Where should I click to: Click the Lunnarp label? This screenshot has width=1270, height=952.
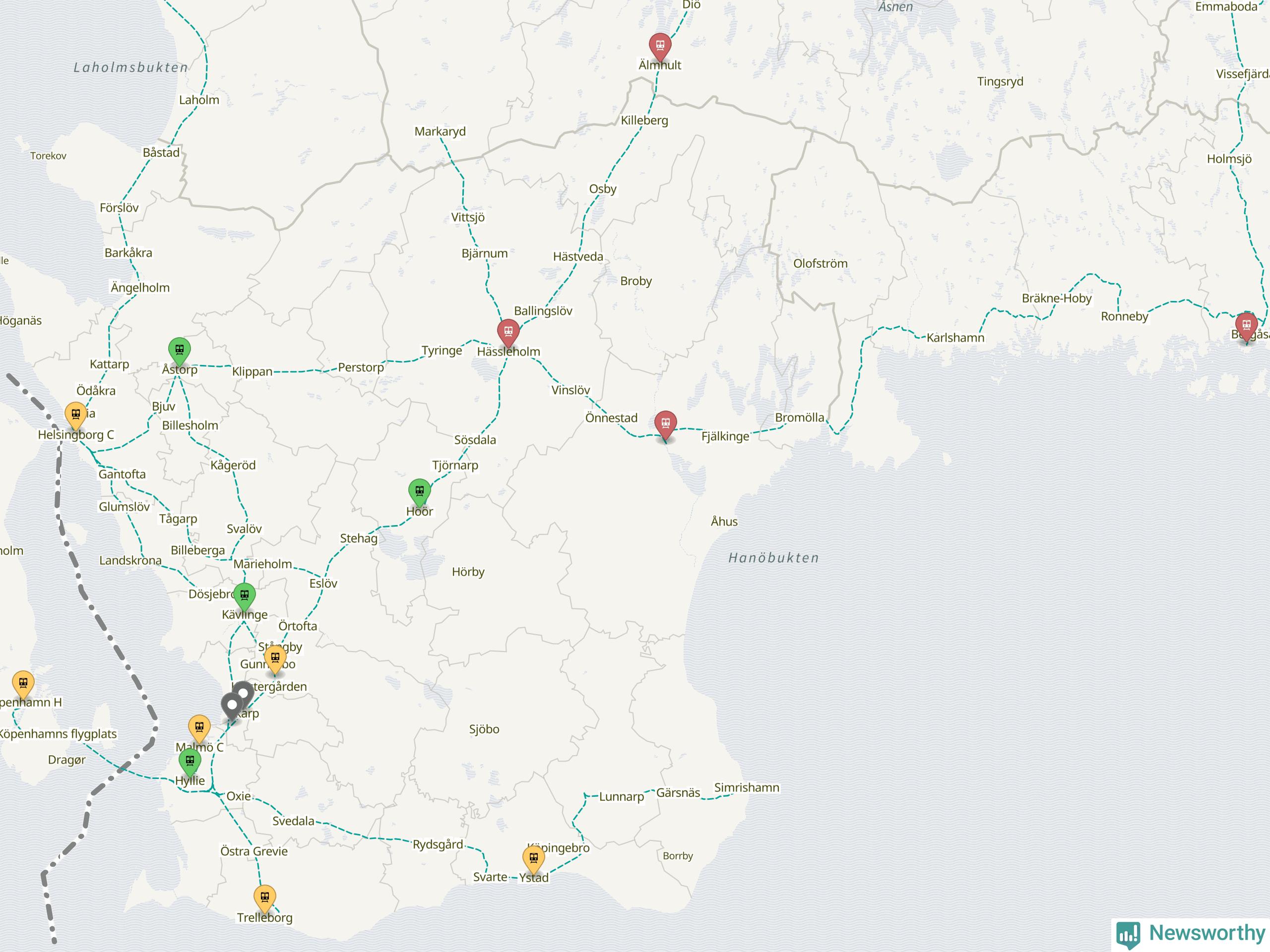click(621, 797)
